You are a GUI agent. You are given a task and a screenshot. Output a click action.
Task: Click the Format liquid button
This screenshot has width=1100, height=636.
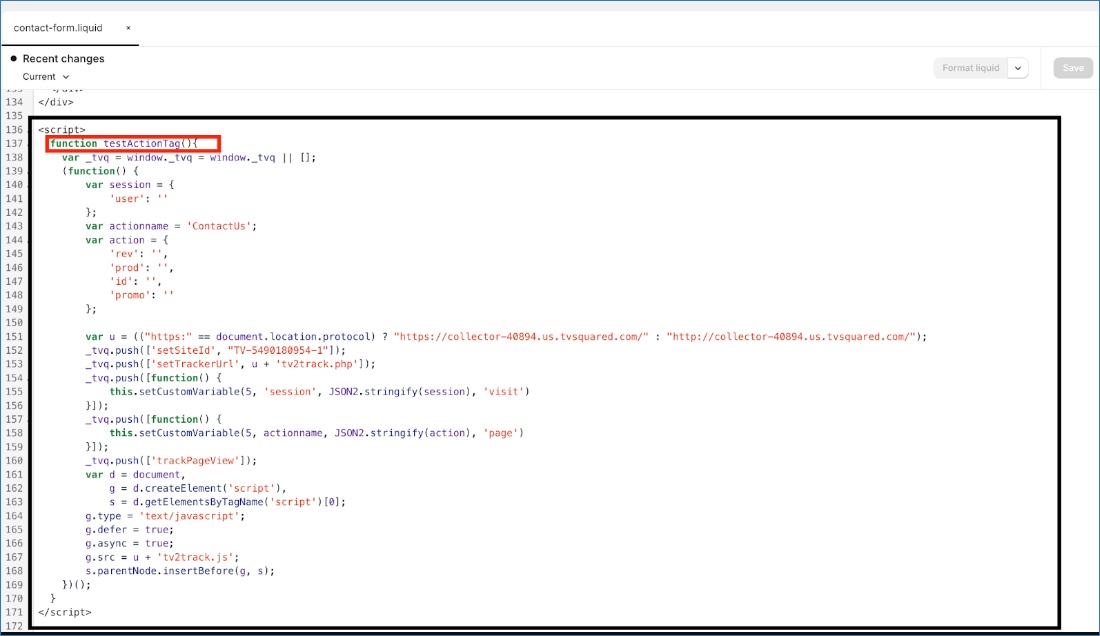pyautogui.click(x=970, y=68)
